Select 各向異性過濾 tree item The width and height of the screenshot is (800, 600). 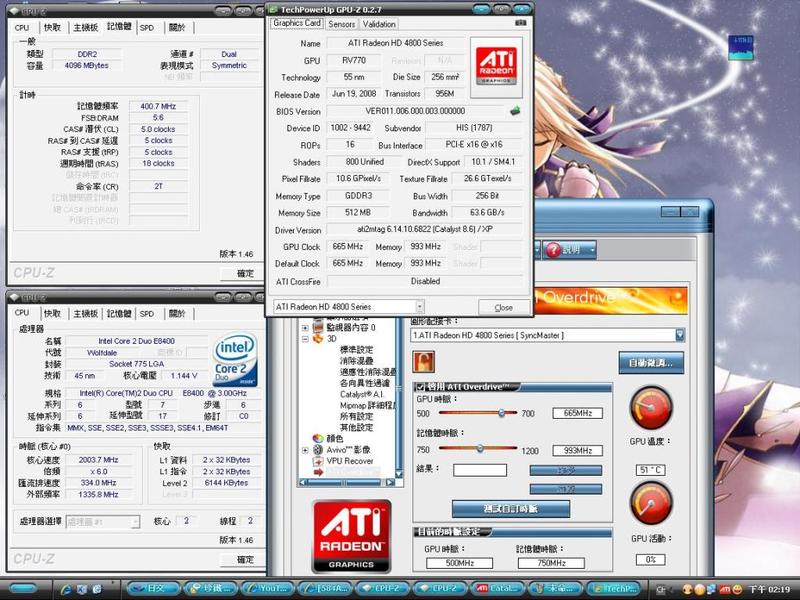[364, 383]
